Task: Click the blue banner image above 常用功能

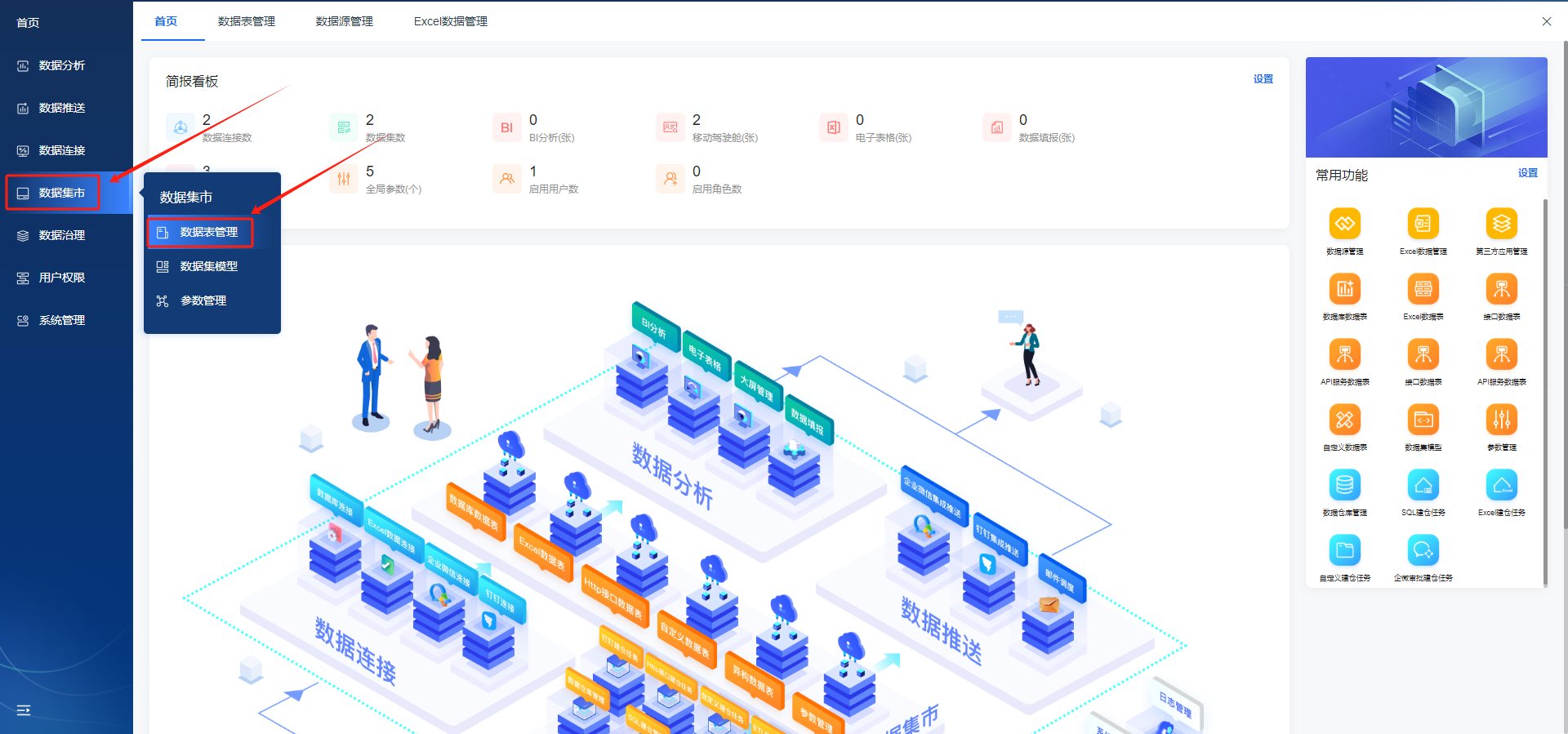Action: (1426, 107)
